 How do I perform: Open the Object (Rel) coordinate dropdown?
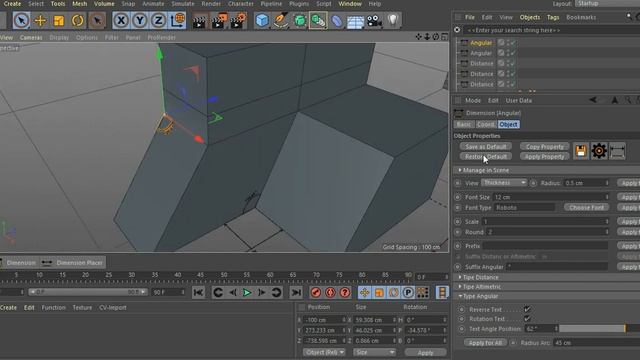coord(324,352)
